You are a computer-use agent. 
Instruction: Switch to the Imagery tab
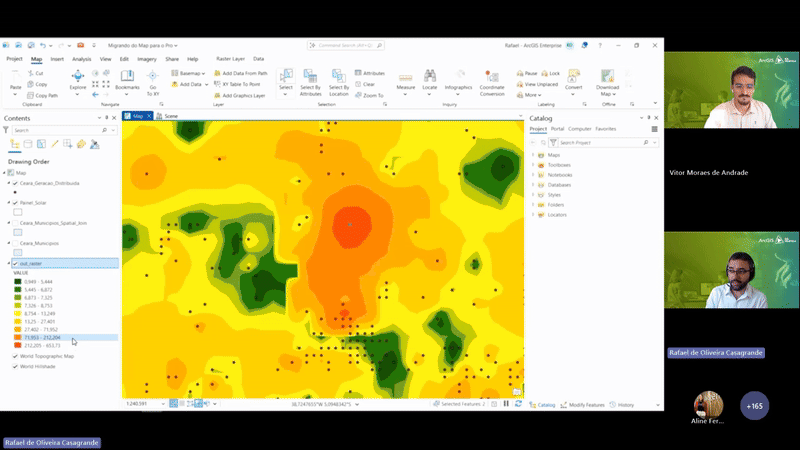click(146, 59)
